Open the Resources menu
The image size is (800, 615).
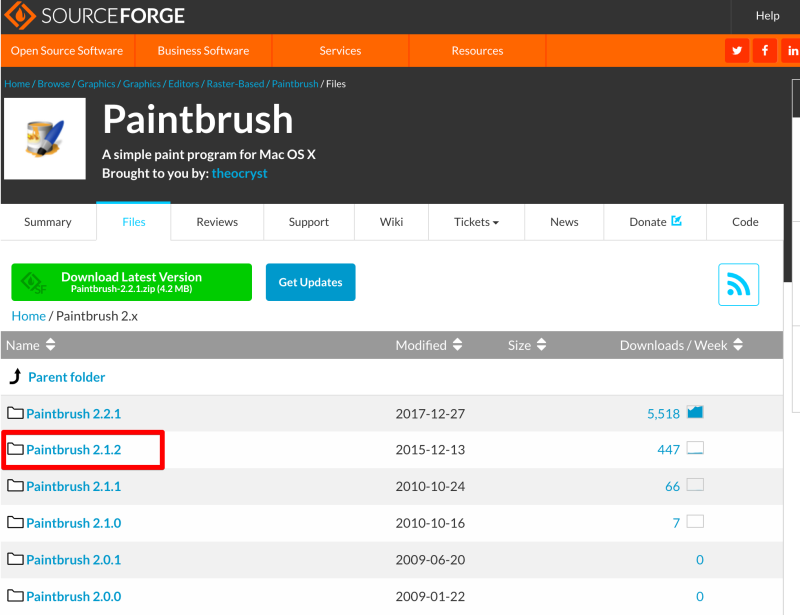click(x=478, y=51)
